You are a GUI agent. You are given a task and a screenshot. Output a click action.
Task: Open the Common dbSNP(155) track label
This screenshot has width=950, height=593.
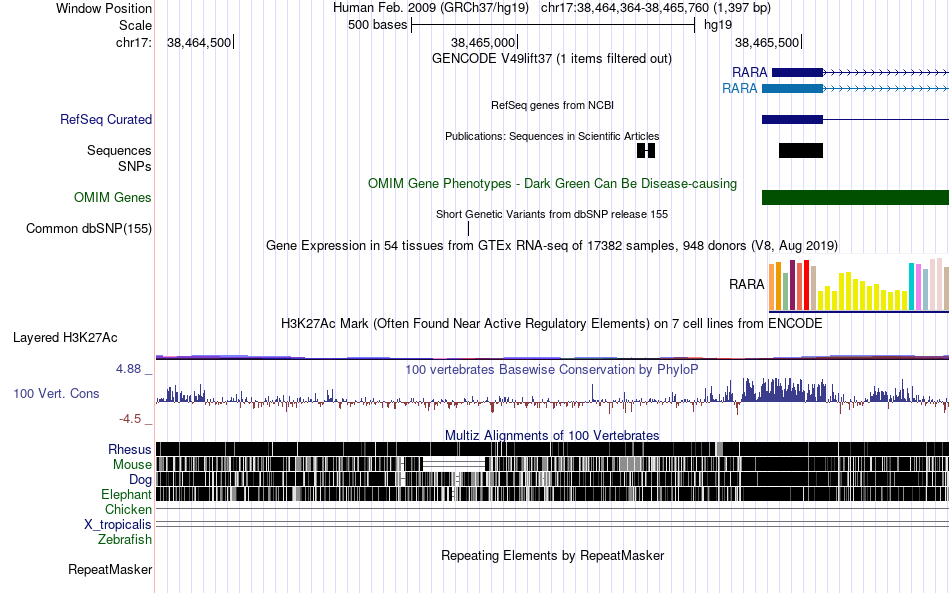(x=89, y=228)
